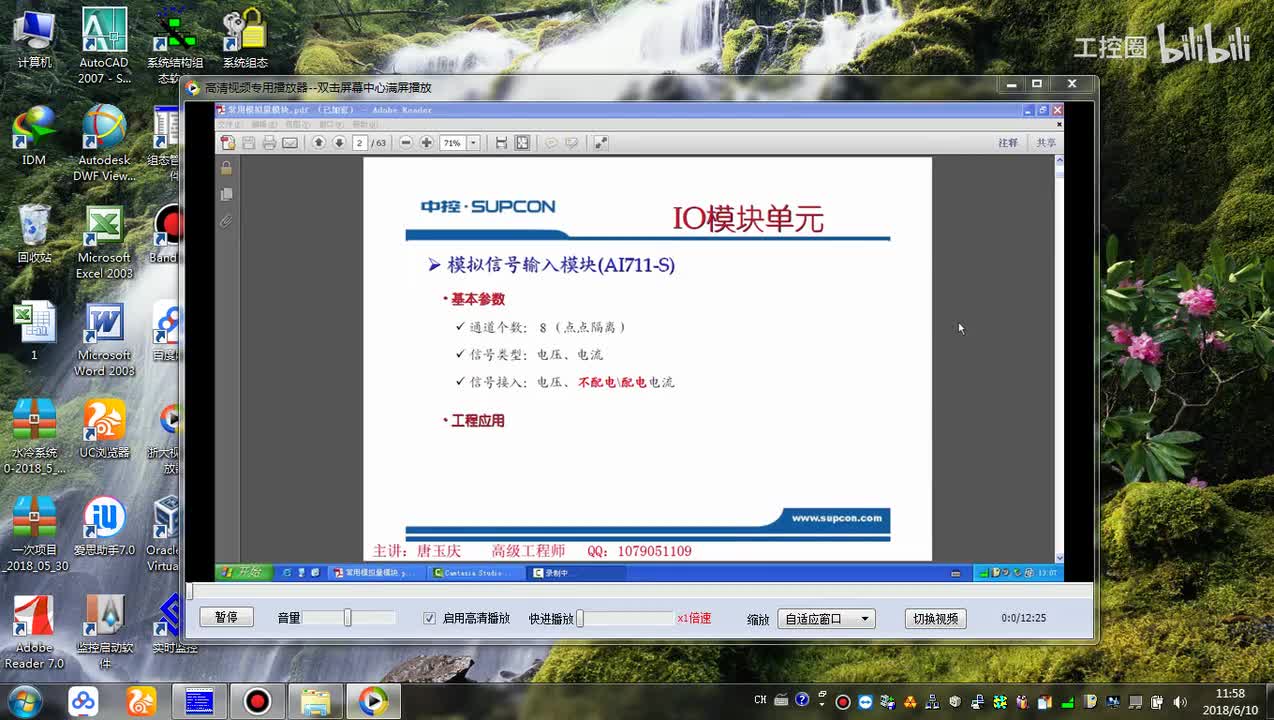Open Microsoft Word 2003 shortcut
The image size is (1274, 720).
click(104, 339)
